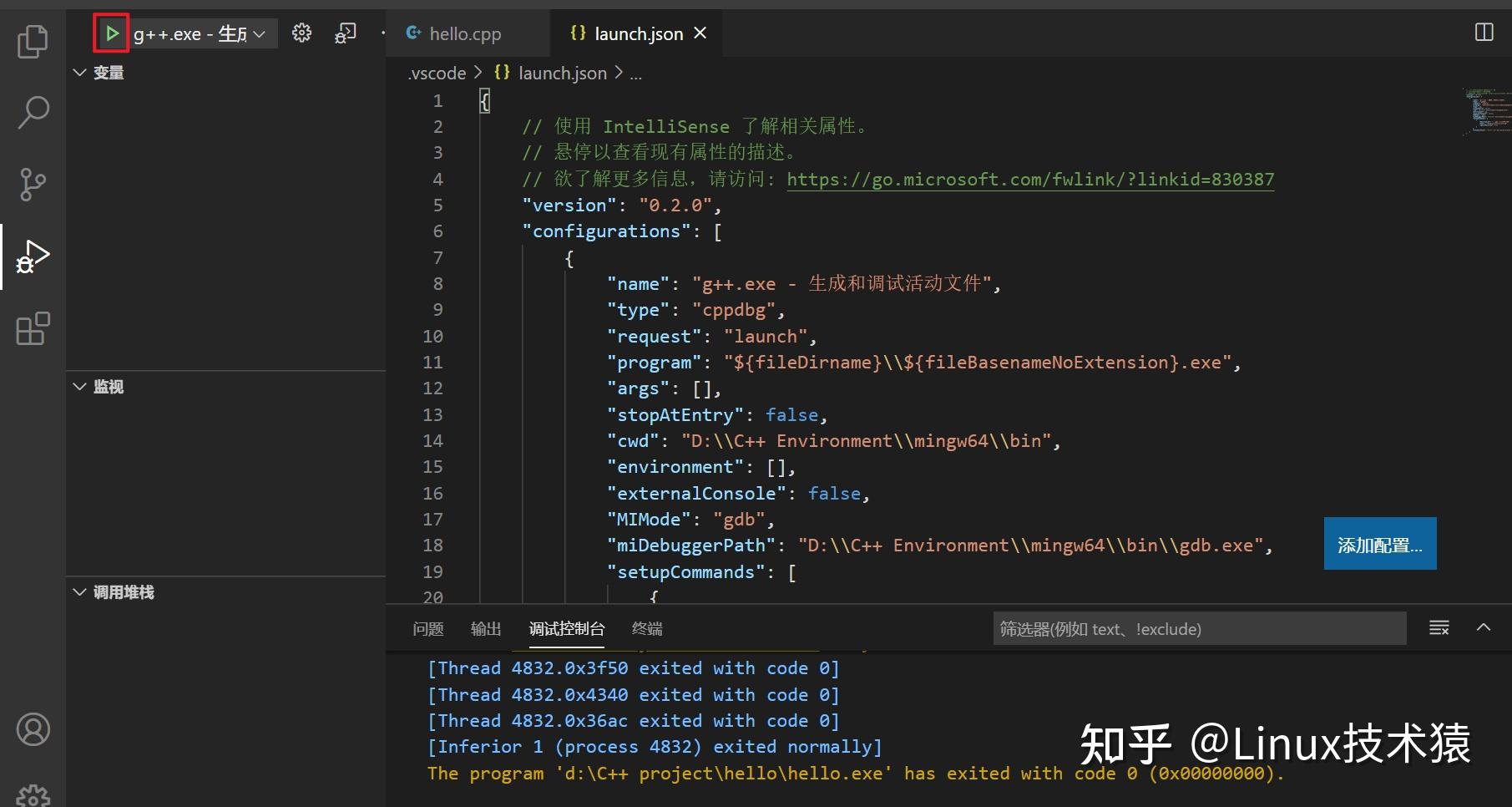
Task: Select the Explorer icon in activity bar
Action: point(32,41)
